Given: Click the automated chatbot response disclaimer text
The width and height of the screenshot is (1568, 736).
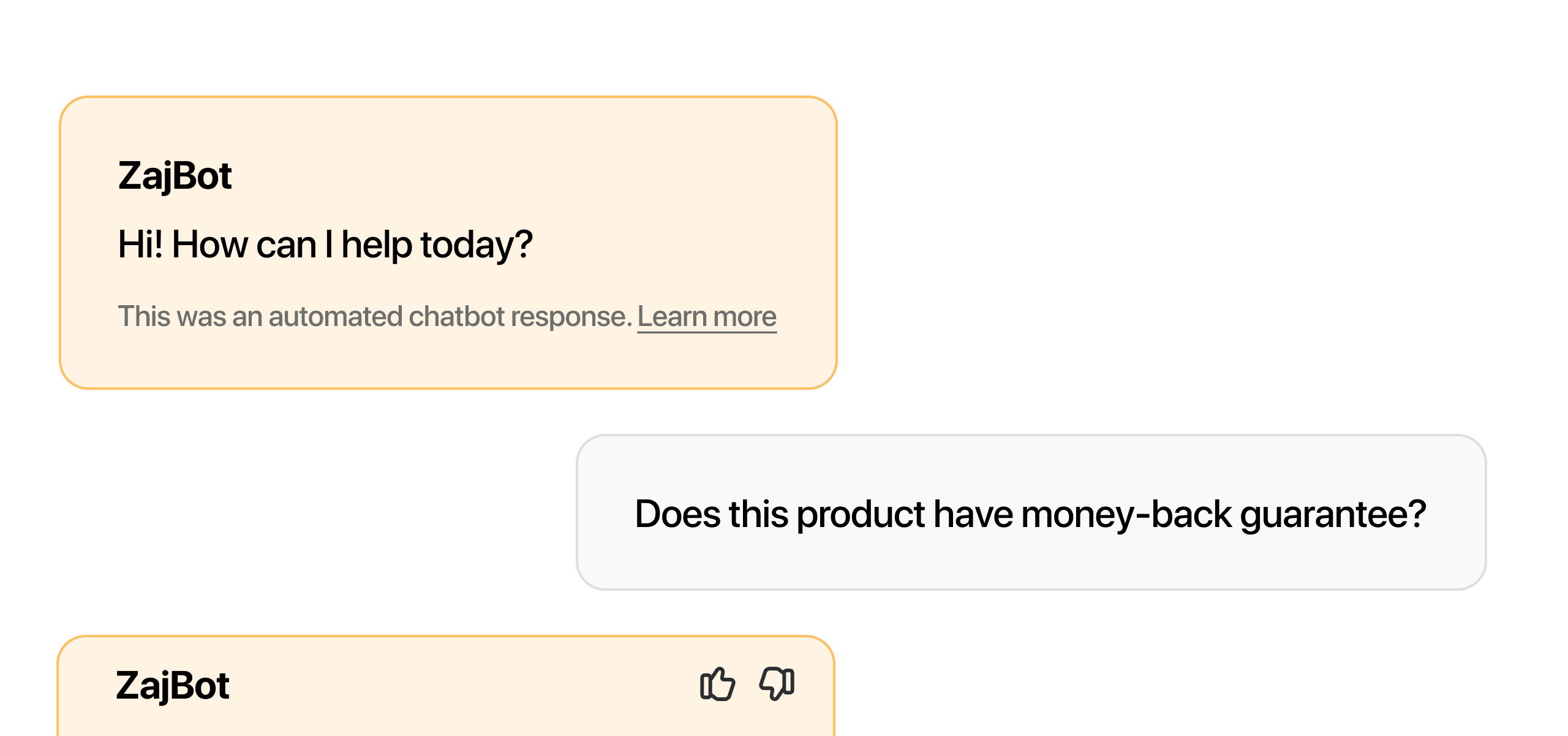Looking at the screenshot, I should [x=374, y=317].
